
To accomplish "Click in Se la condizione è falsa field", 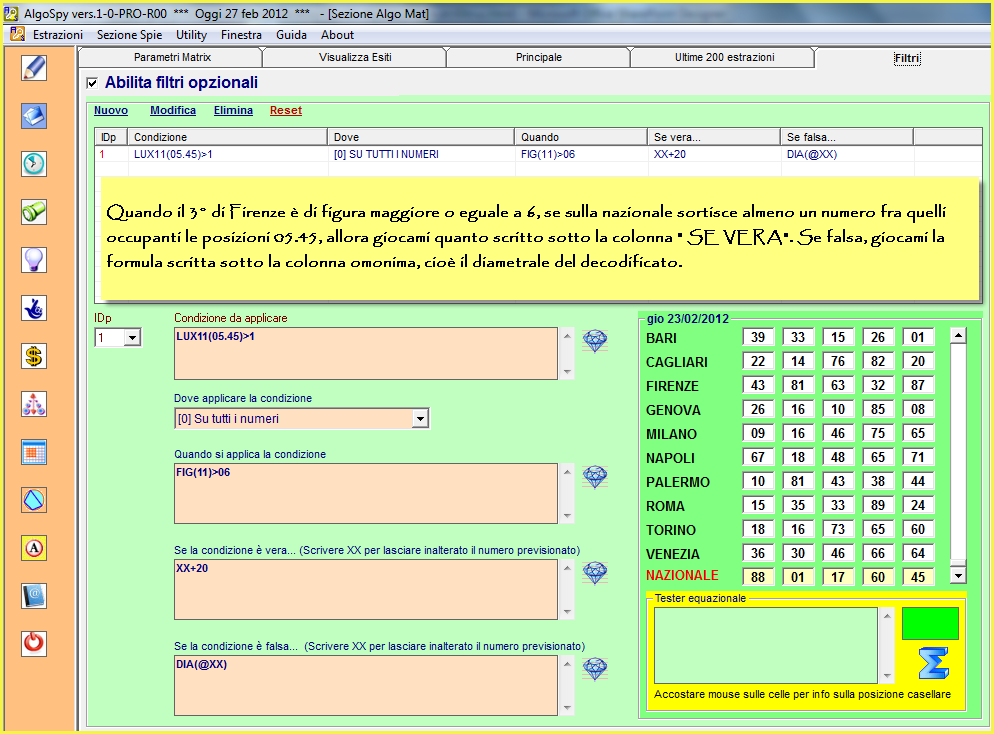I will (x=366, y=685).
